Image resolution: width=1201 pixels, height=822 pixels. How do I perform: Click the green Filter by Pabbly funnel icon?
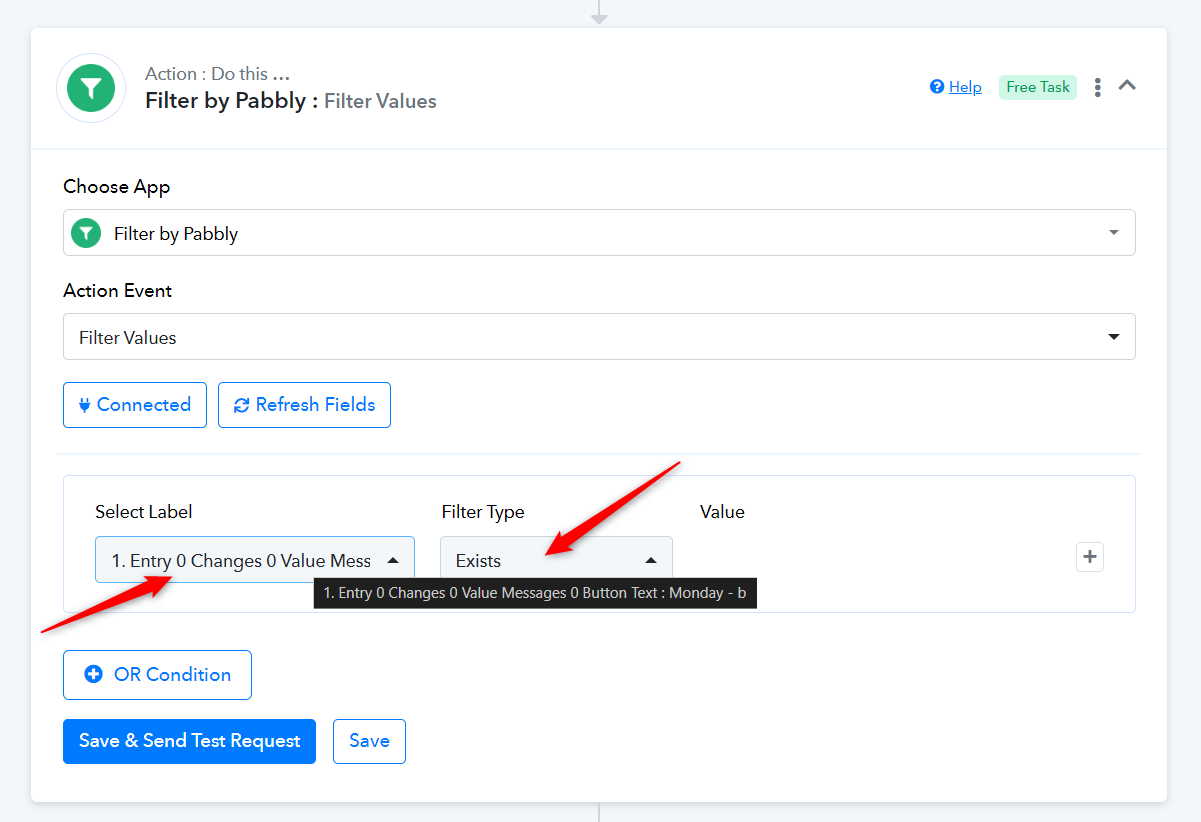pyautogui.click(x=91, y=88)
